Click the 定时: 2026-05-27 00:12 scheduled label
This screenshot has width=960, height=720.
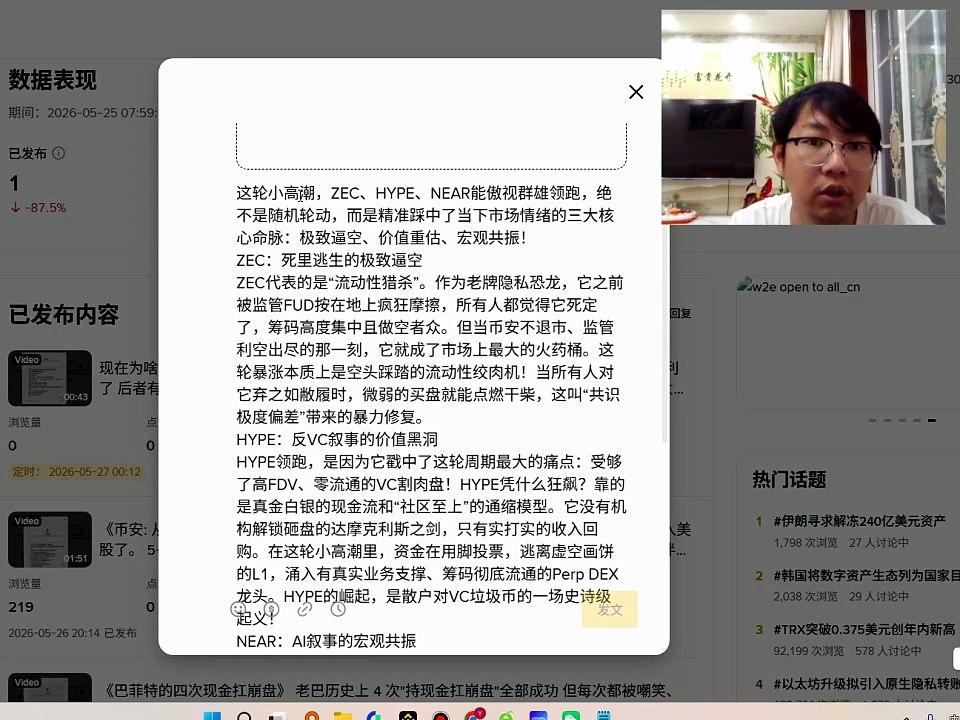coord(77,471)
